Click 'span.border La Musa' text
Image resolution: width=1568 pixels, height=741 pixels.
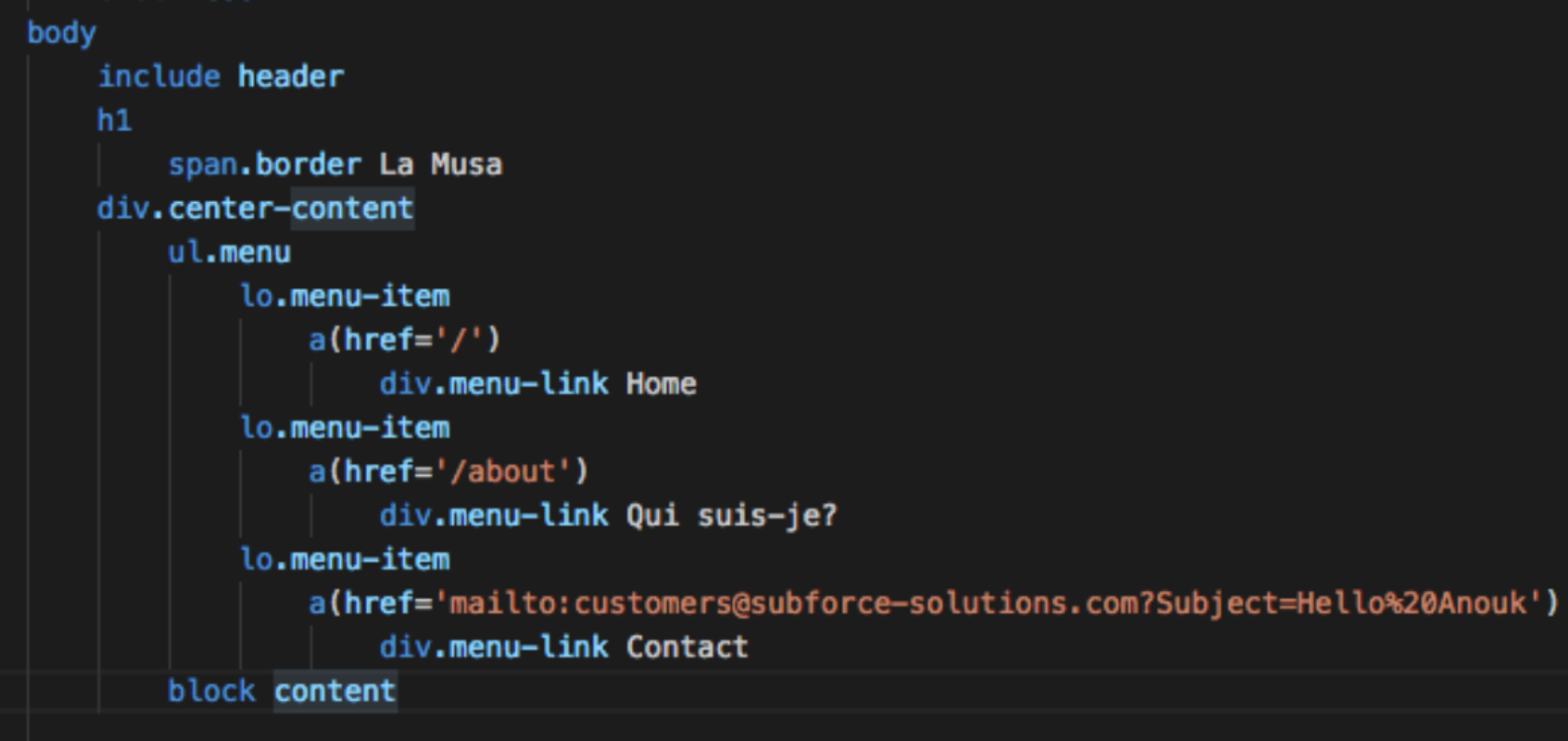[335, 165]
